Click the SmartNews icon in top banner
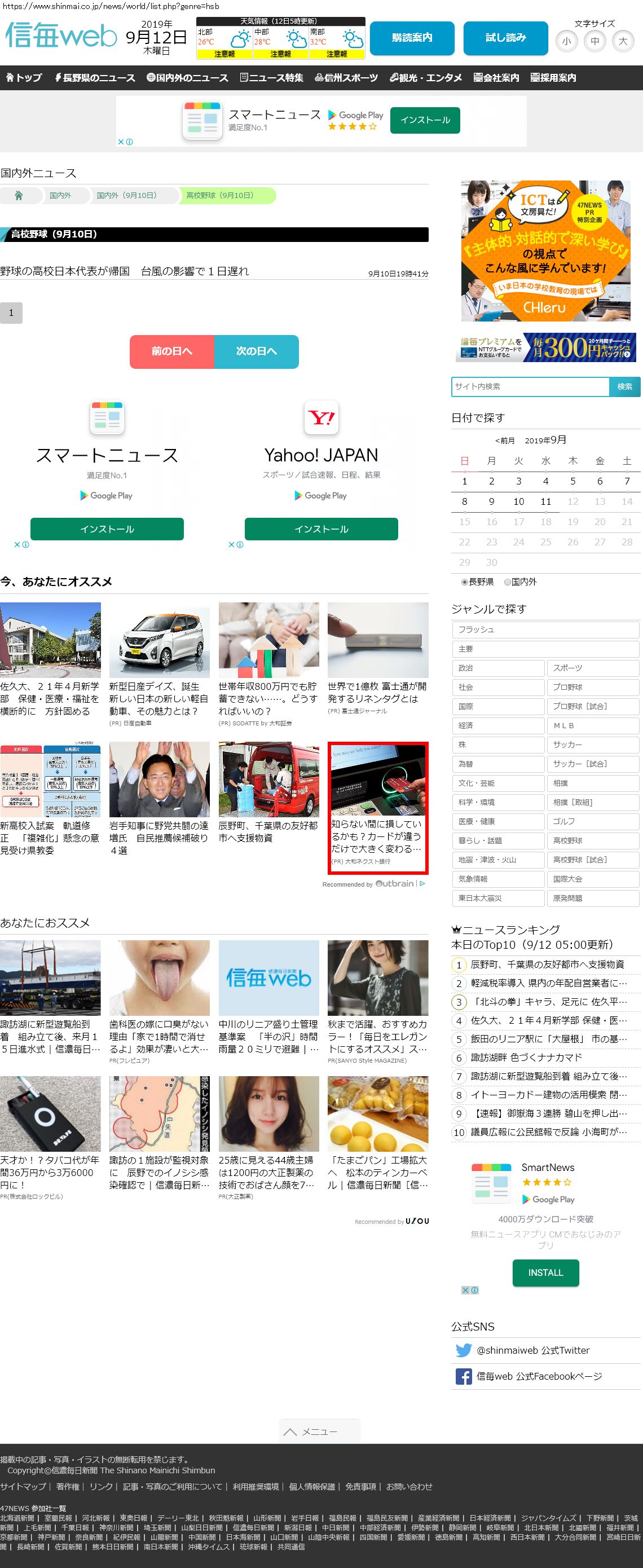The image size is (643, 1568). 201,120
